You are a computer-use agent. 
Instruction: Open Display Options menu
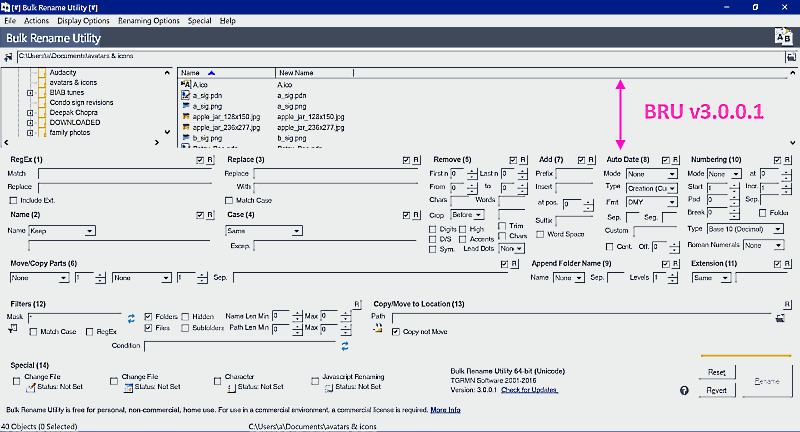[83, 21]
